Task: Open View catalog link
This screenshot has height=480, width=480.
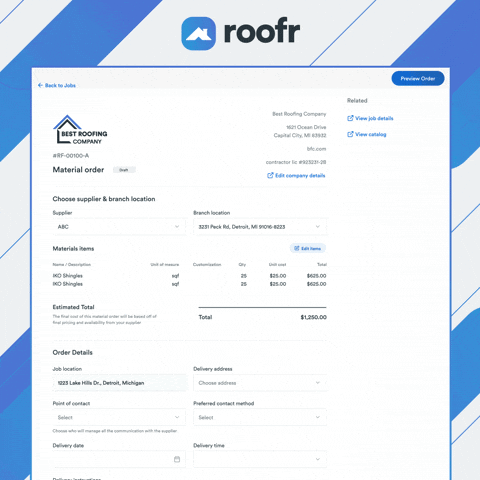Action: 367,134
